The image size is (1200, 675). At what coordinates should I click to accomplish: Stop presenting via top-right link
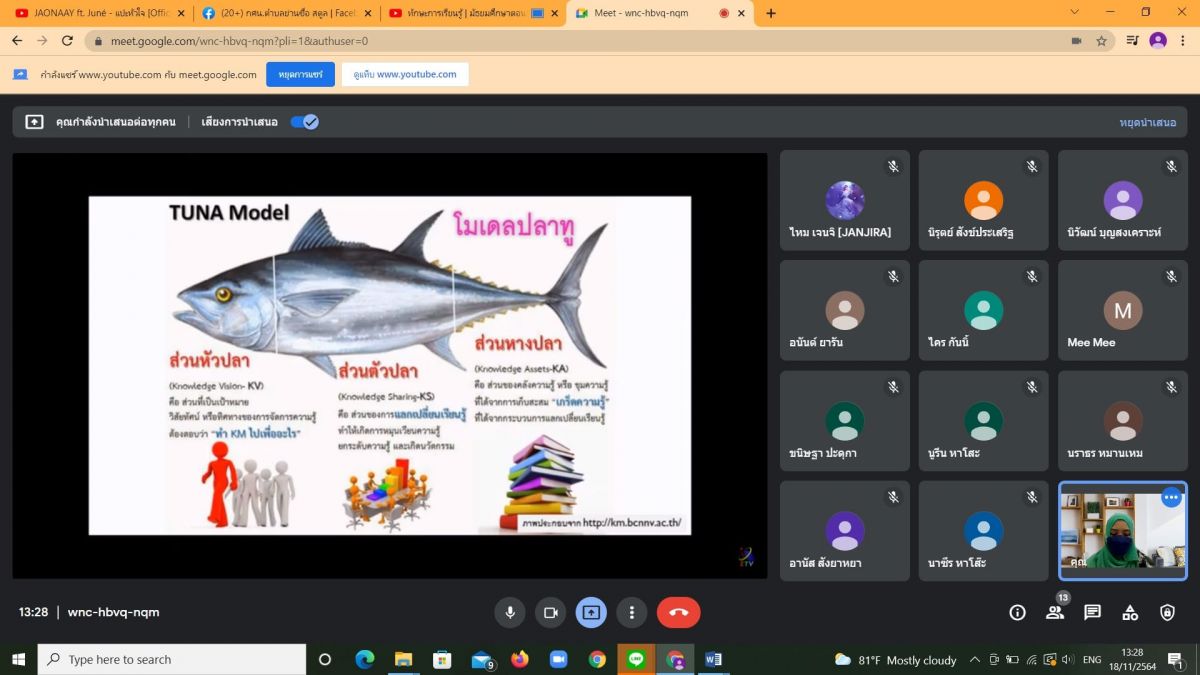(x=1147, y=122)
